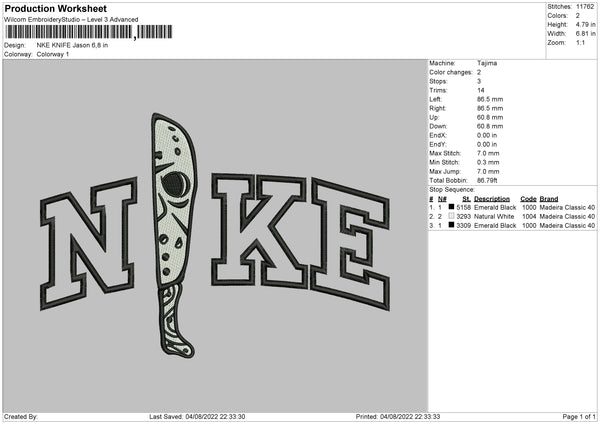Click 'Wilcom EmbroideryStudio – Level 3 Advanced' text
The image size is (600, 424).
pyautogui.click(x=71, y=20)
